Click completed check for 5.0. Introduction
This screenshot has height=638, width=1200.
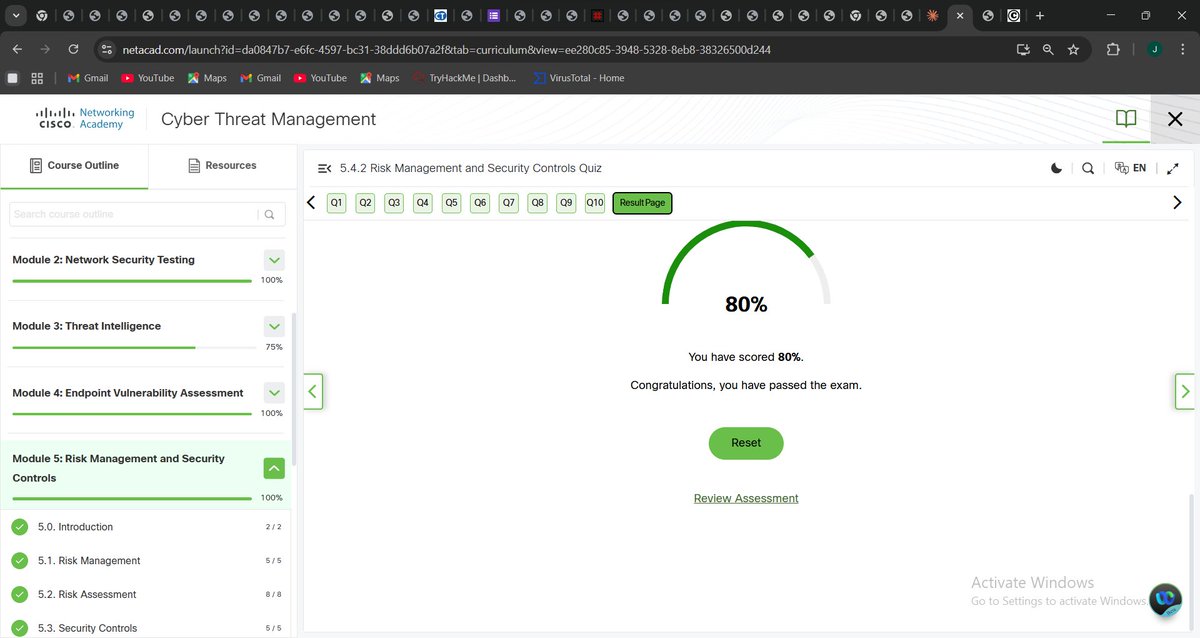coord(20,527)
